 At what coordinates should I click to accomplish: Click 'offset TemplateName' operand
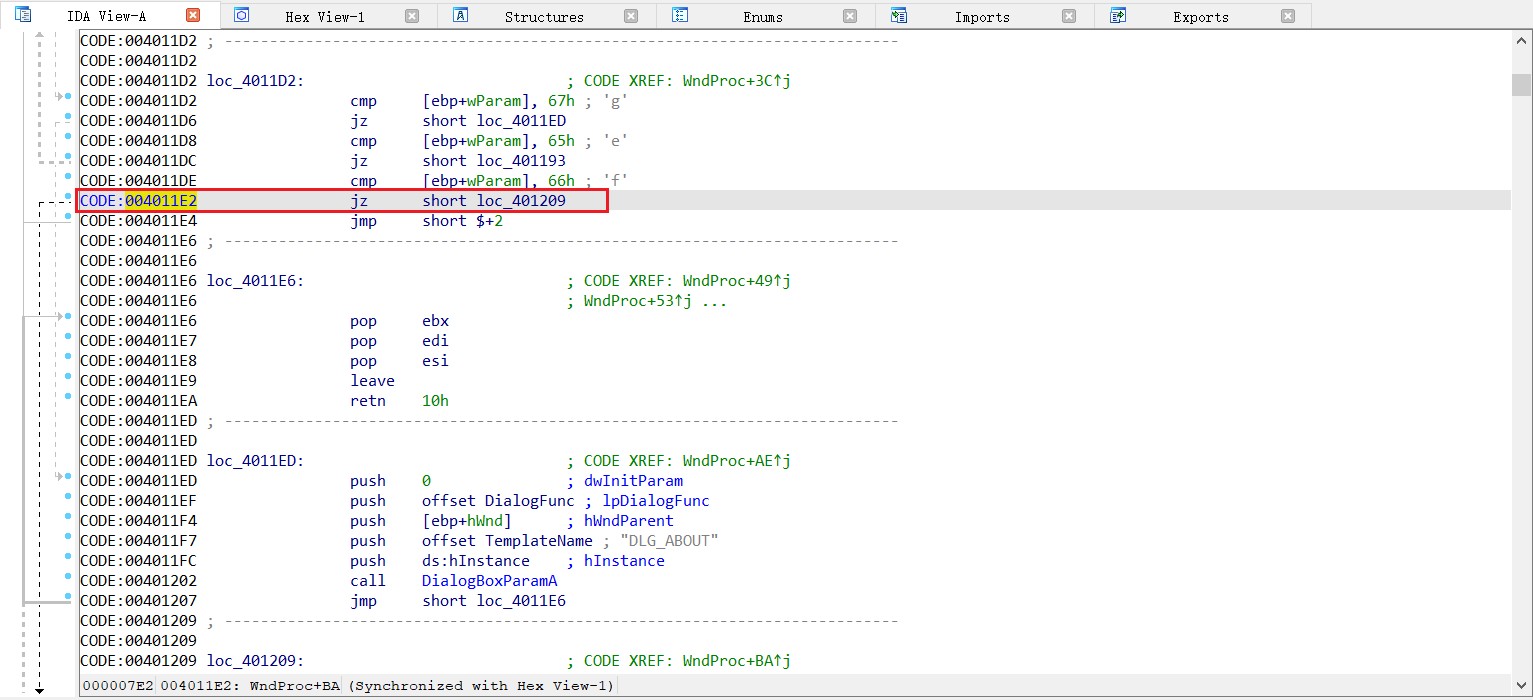point(507,541)
